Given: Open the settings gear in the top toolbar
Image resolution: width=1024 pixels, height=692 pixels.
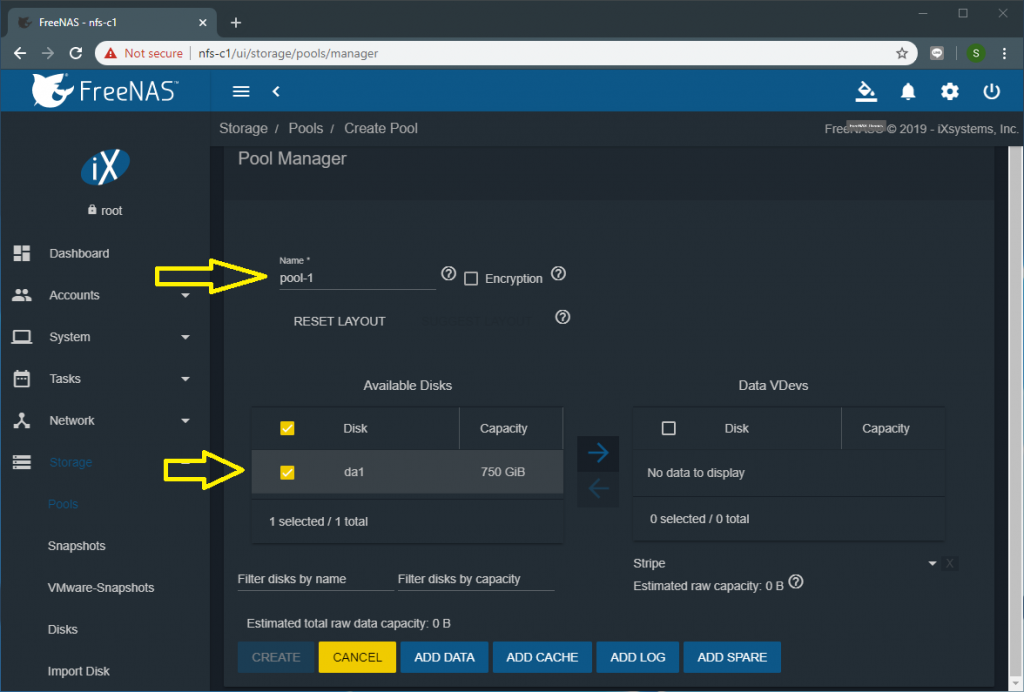Looking at the screenshot, I should [949, 91].
